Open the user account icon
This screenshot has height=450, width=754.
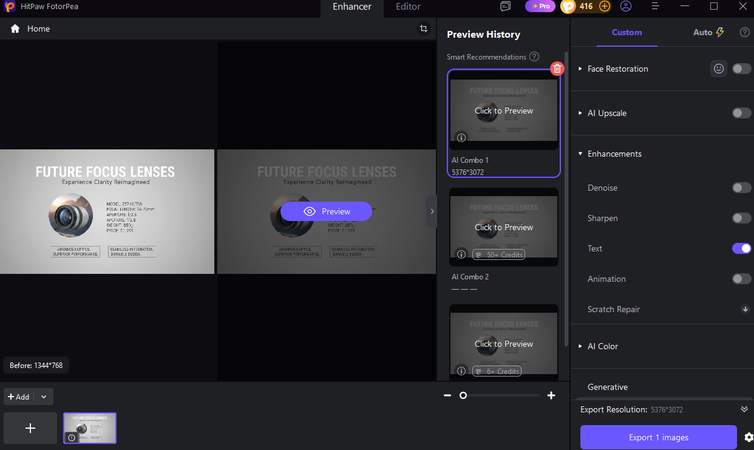(626, 6)
